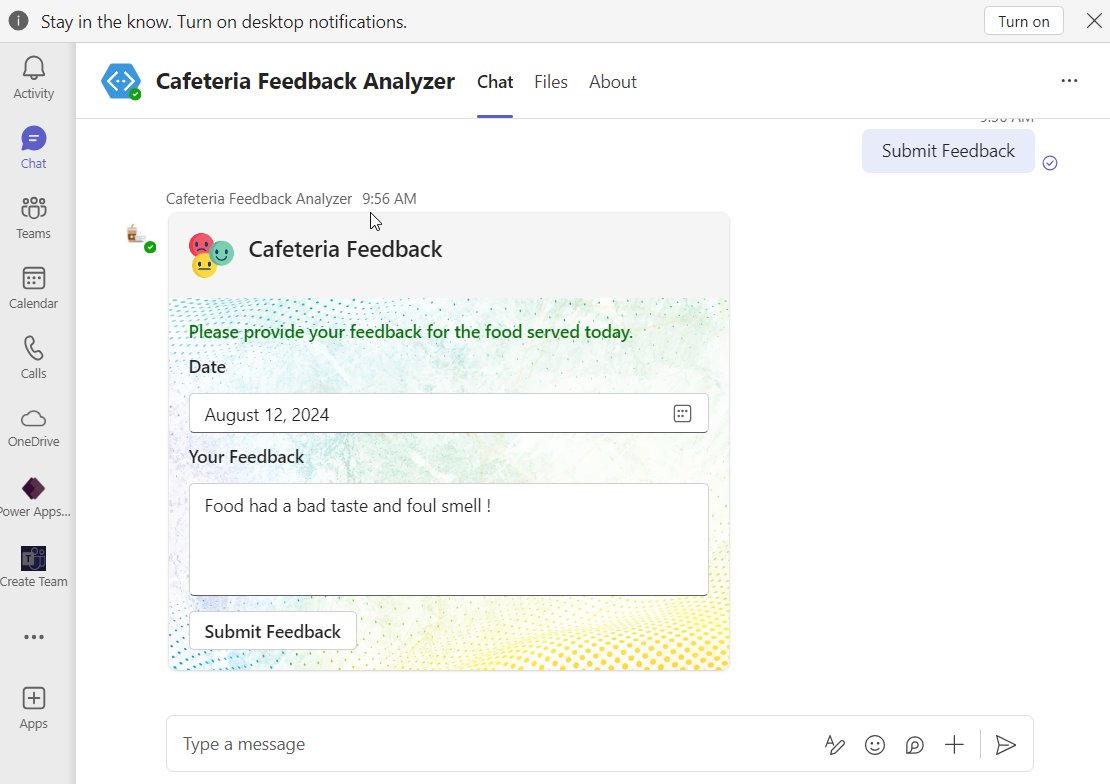This screenshot has height=784, width=1110.
Task: Open the more options ellipsis near About
Action: tap(1070, 81)
